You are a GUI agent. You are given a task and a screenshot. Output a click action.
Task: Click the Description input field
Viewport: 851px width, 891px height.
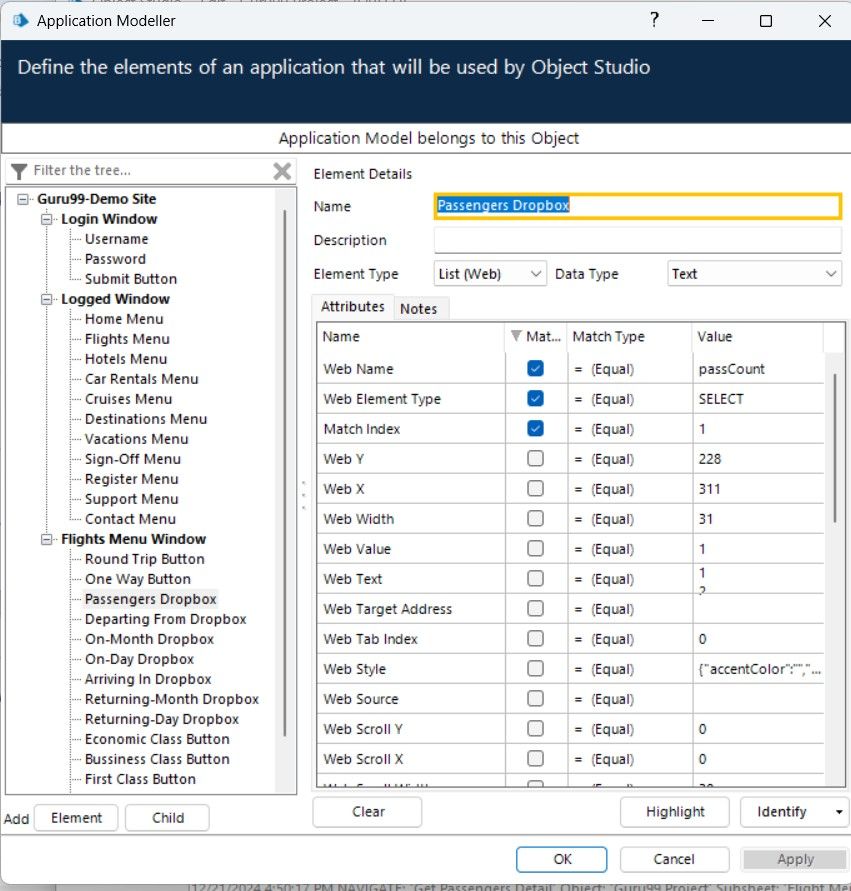[637, 240]
